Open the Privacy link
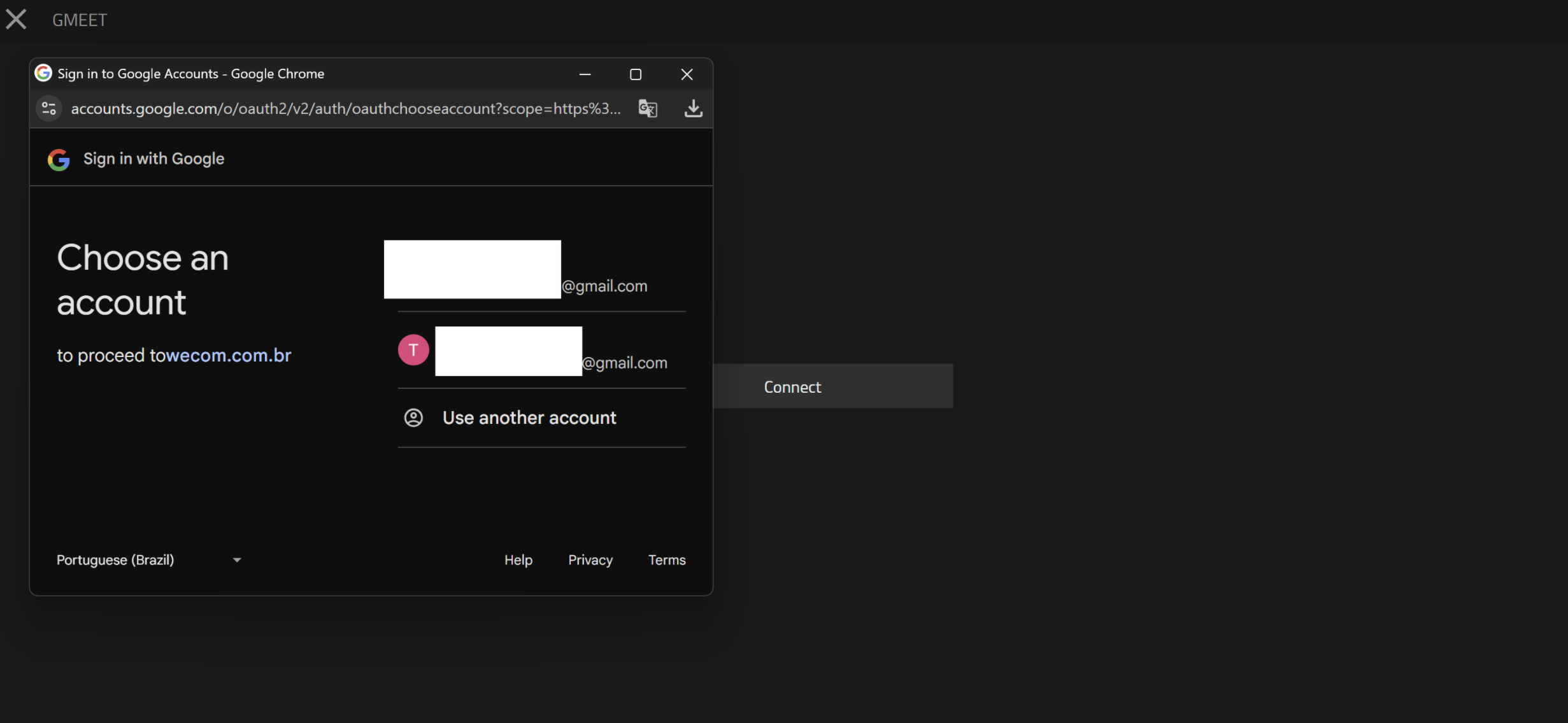Image resolution: width=1568 pixels, height=723 pixels. [590, 560]
